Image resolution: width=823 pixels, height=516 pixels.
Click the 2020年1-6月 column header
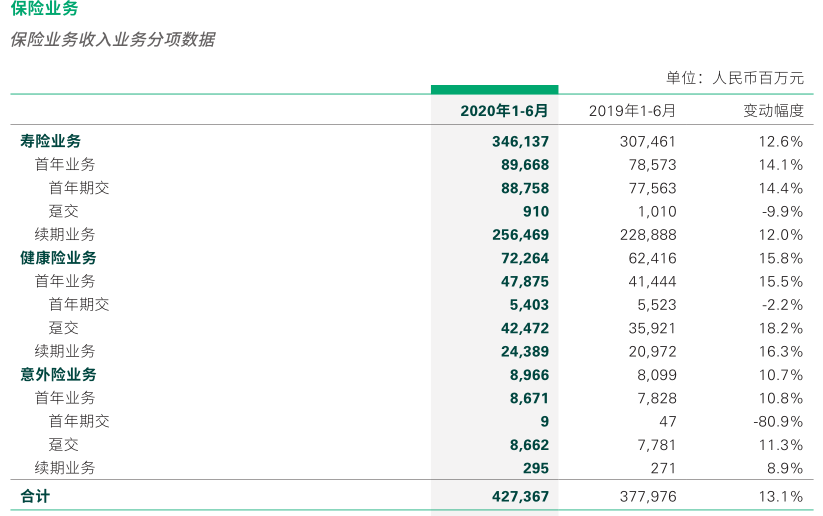coord(504,111)
